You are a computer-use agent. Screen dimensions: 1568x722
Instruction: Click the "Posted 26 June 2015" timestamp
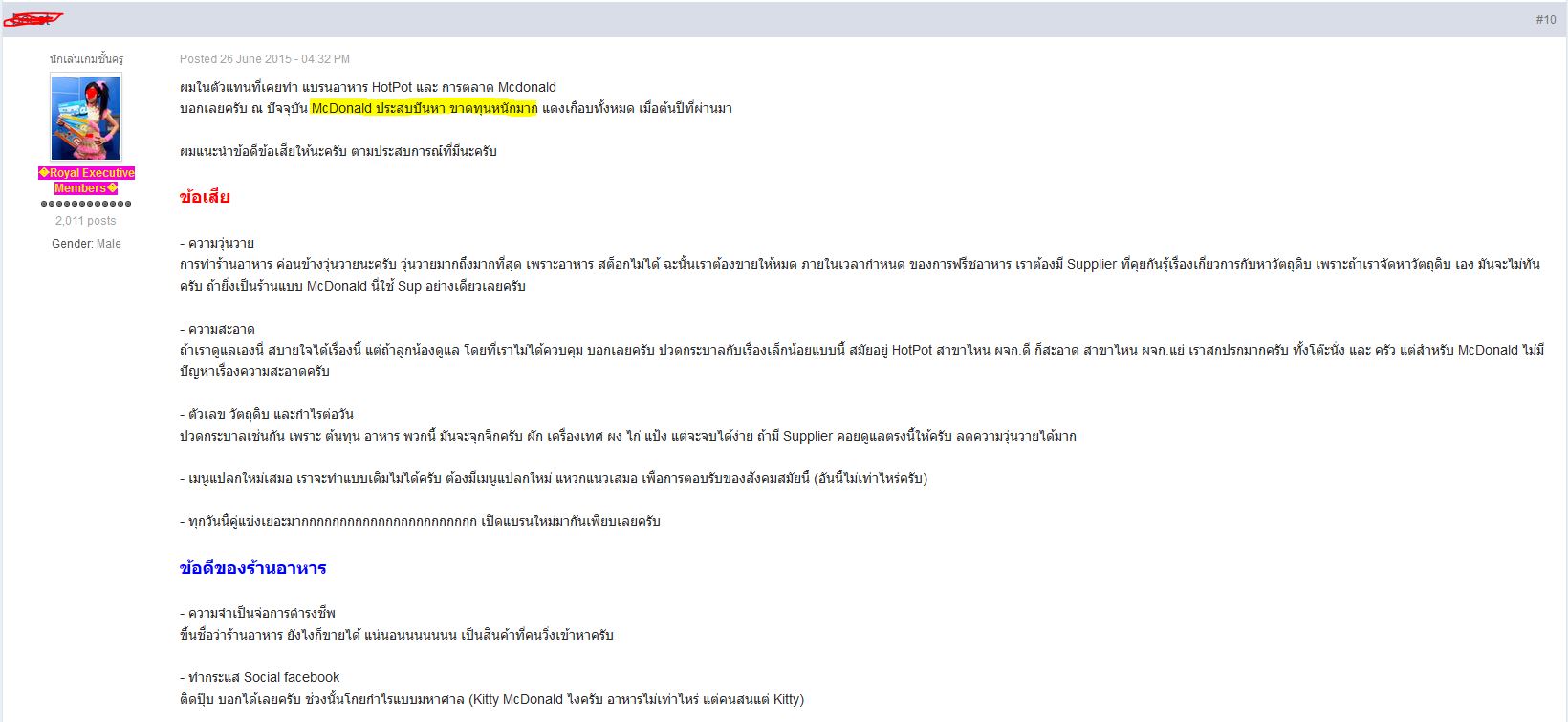tap(265, 59)
